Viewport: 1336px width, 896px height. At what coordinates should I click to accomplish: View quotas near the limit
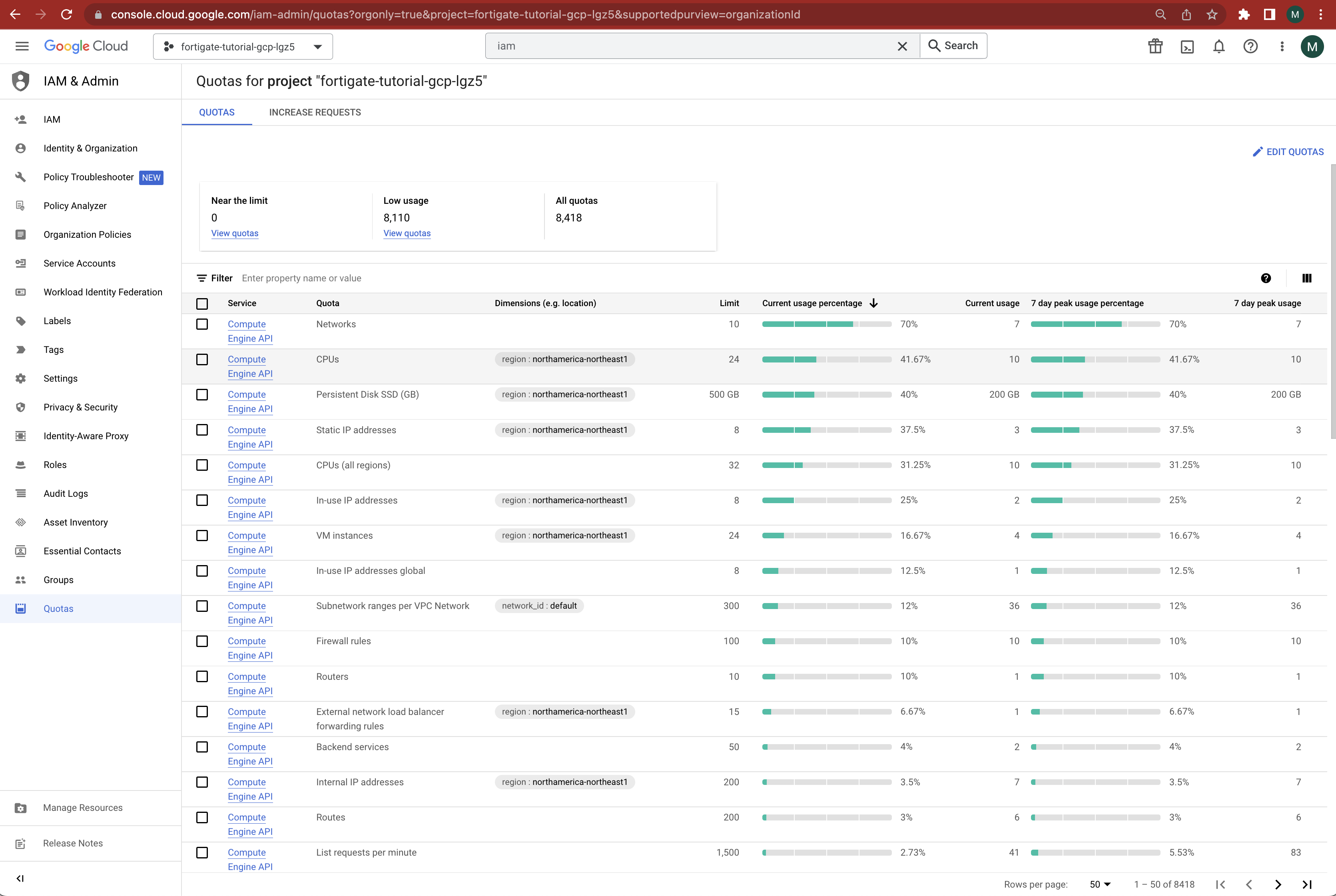234,233
